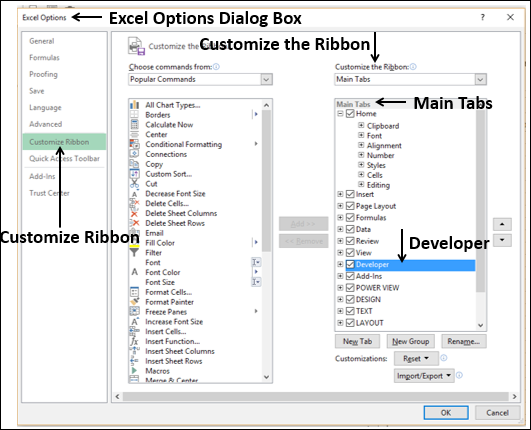Toggle the Review tab checkbox
This screenshot has width=531, height=430.
point(350,241)
